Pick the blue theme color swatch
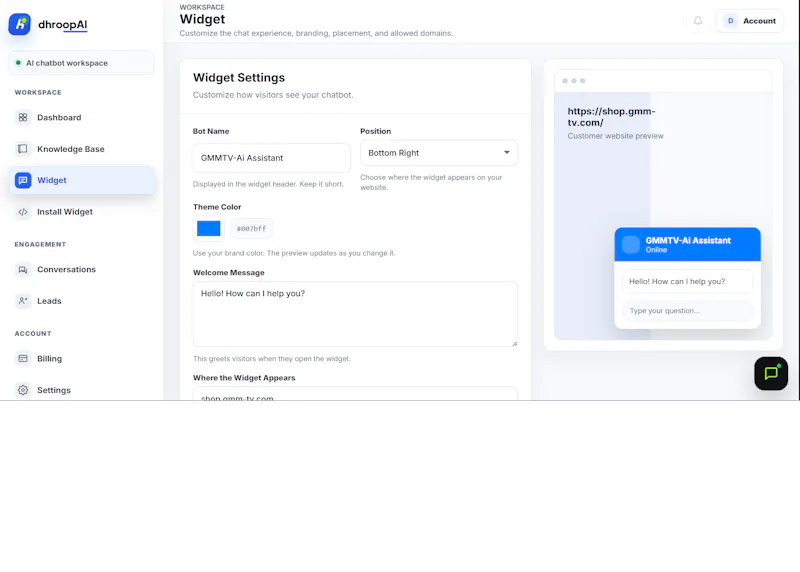This screenshot has width=800, height=572. coord(209,228)
